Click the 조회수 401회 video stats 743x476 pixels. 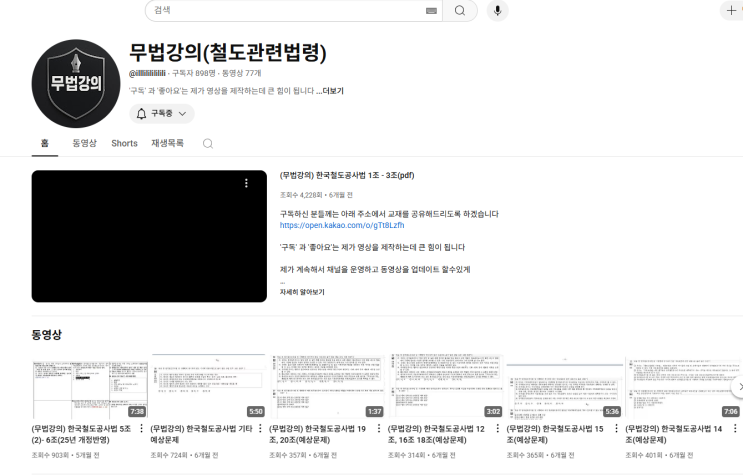click(659, 455)
